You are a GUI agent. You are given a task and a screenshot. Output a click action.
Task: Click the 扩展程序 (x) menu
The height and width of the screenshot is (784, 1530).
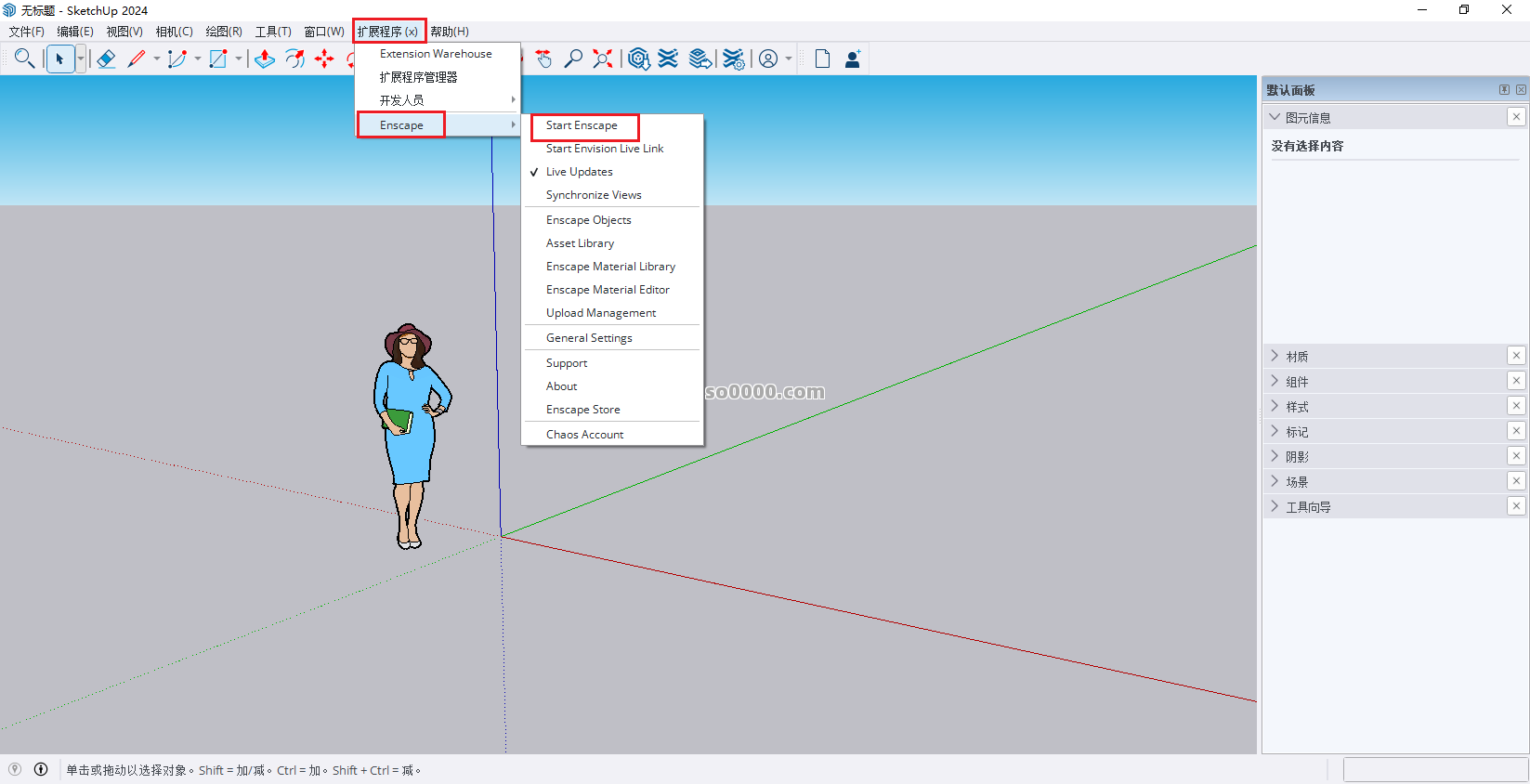click(388, 32)
